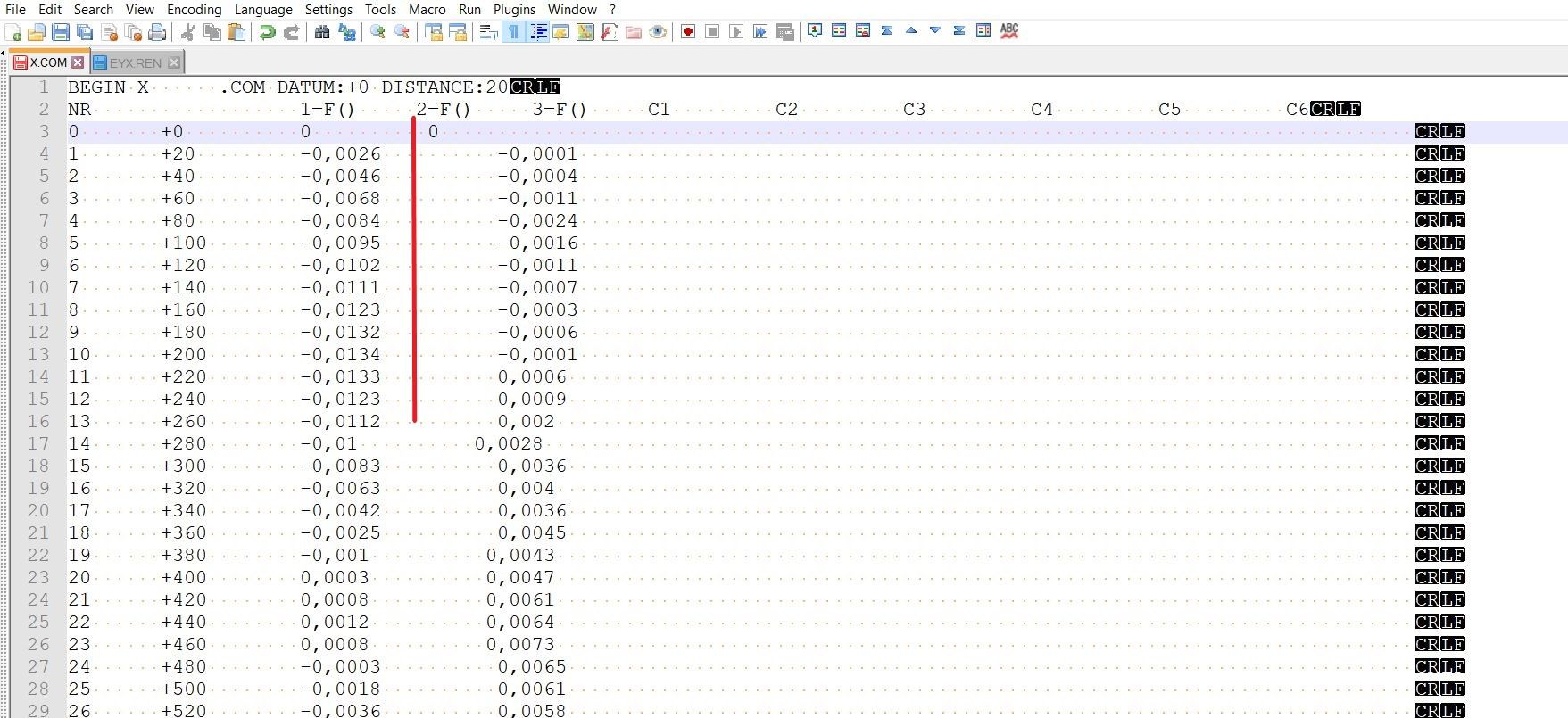Open the Replace dialog icon
The height and width of the screenshot is (718, 1568).
click(347, 33)
